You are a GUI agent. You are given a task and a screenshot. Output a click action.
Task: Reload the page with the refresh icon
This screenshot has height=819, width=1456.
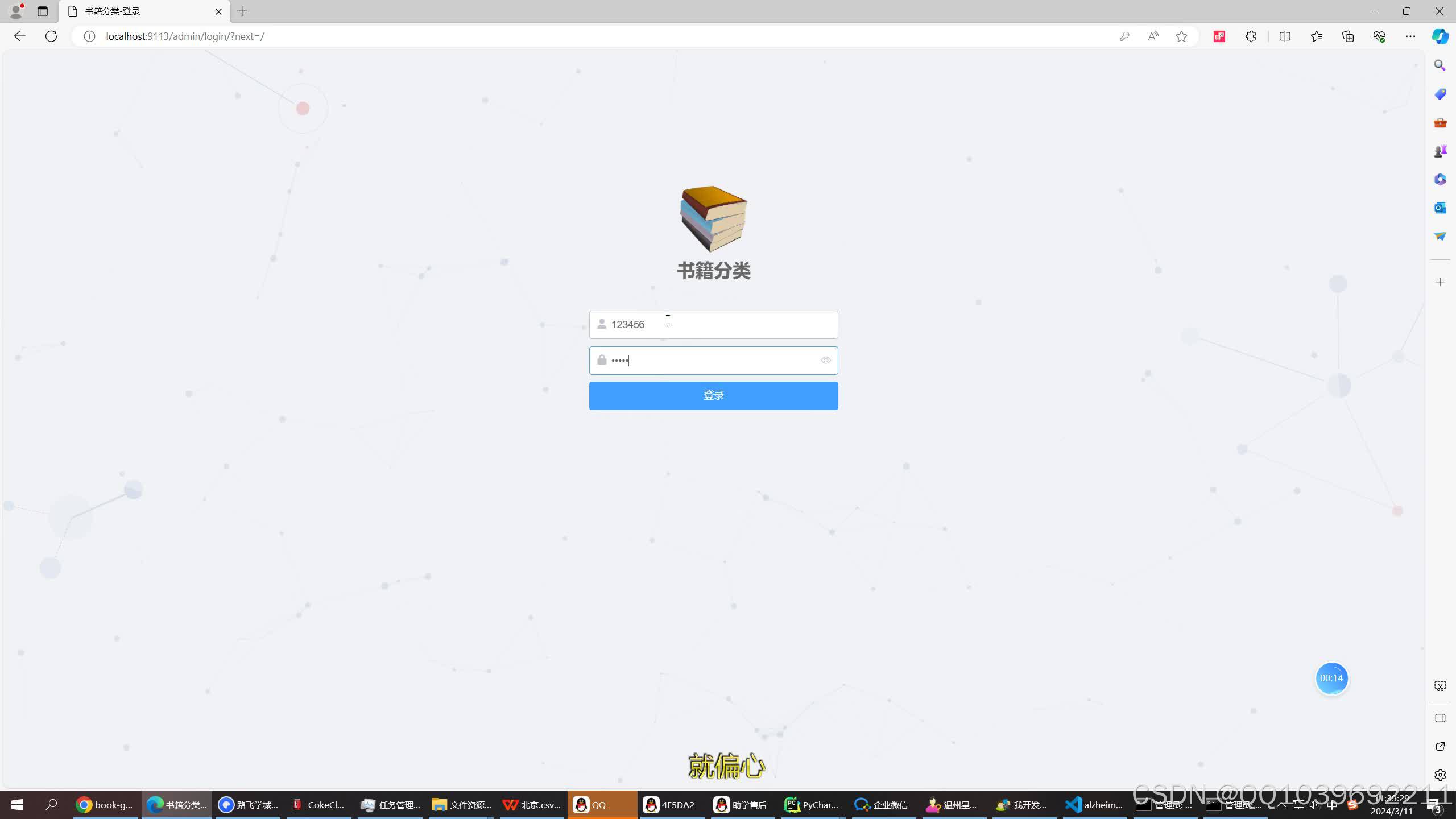51,36
